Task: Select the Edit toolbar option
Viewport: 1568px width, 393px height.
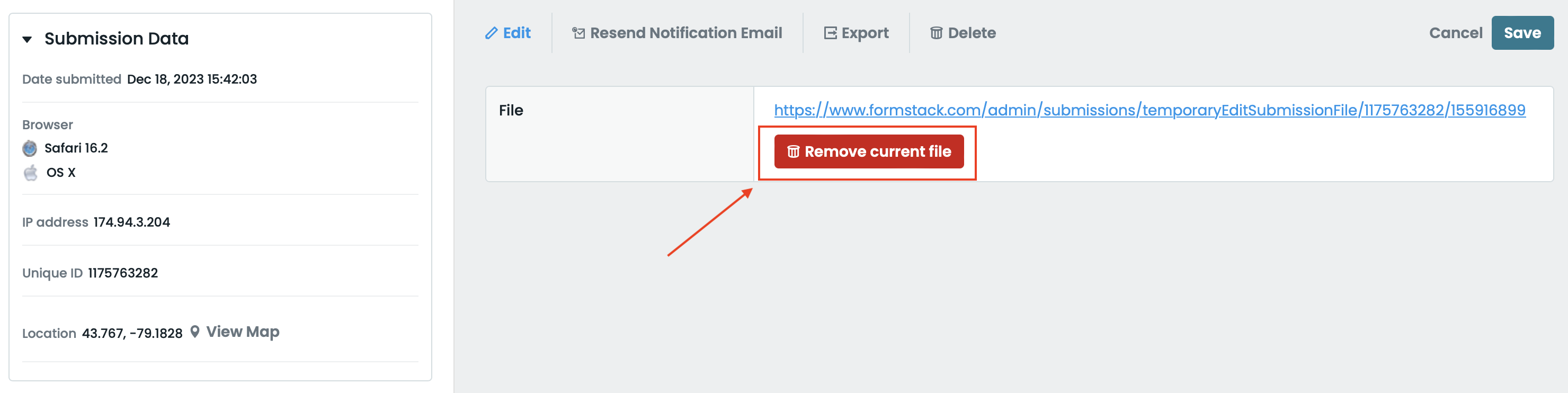Action: (x=516, y=33)
